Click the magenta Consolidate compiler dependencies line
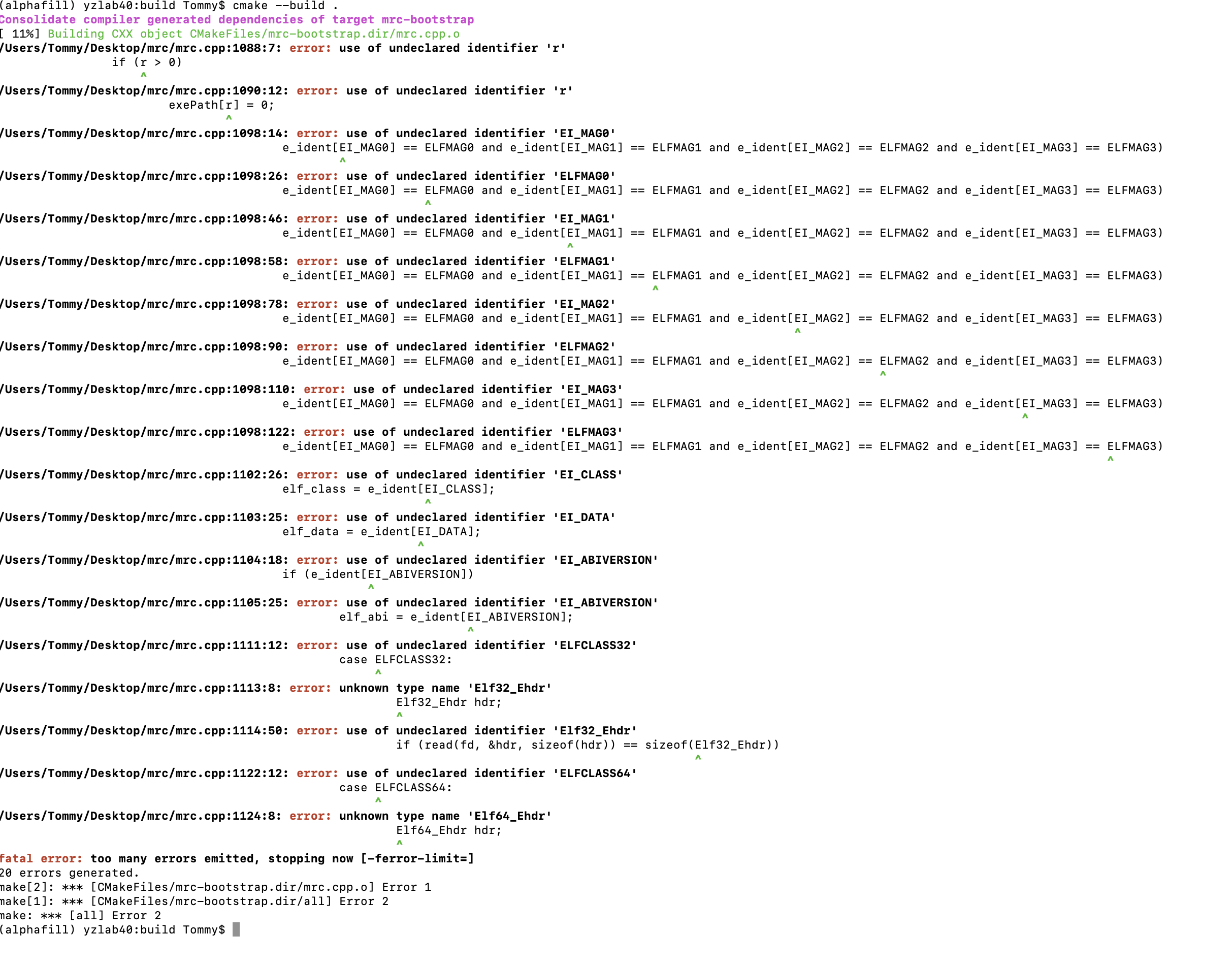 (x=238, y=19)
